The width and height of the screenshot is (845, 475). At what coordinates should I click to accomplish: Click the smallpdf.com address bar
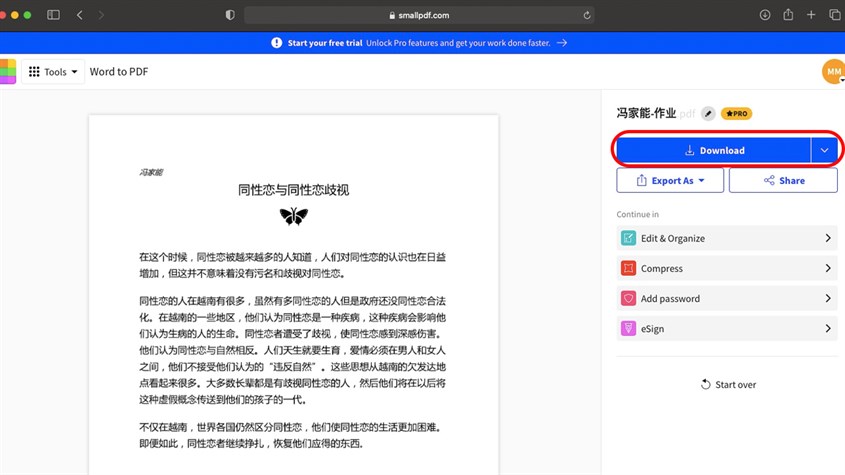point(419,15)
